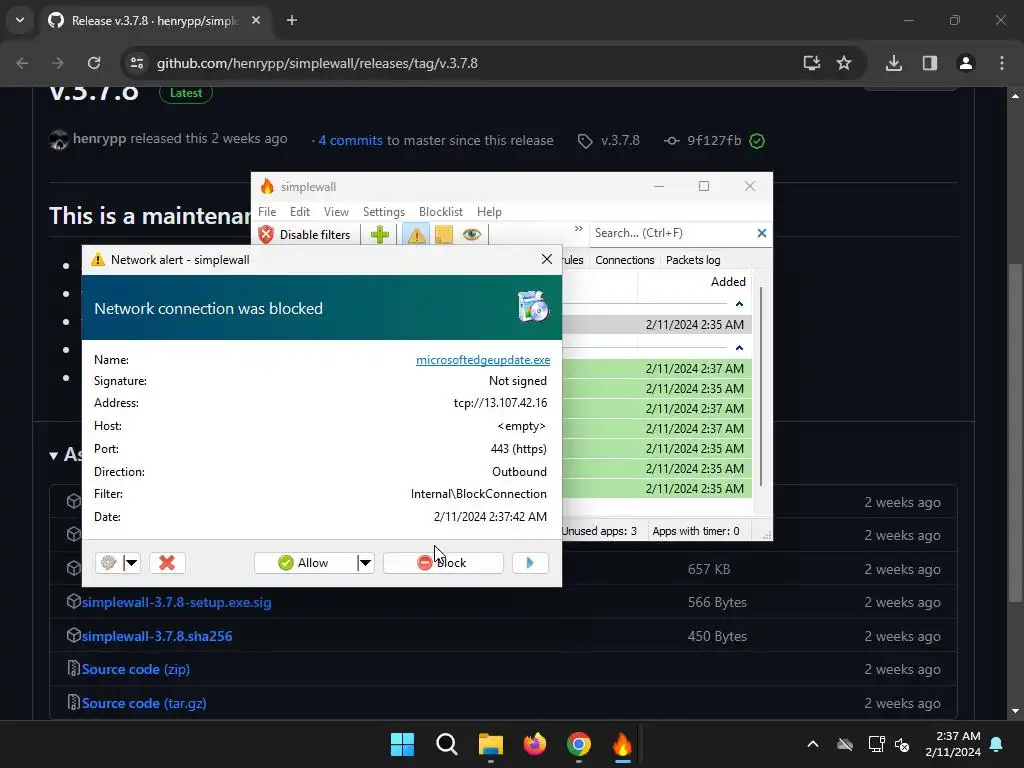Click the installer disc icon in alert header
1024x768 pixels.
(x=533, y=307)
